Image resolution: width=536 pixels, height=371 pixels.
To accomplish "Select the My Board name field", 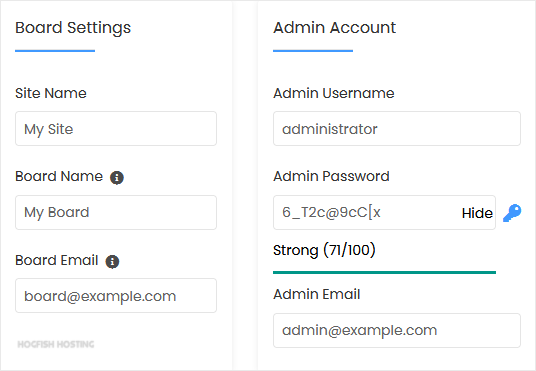I will (x=116, y=212).
